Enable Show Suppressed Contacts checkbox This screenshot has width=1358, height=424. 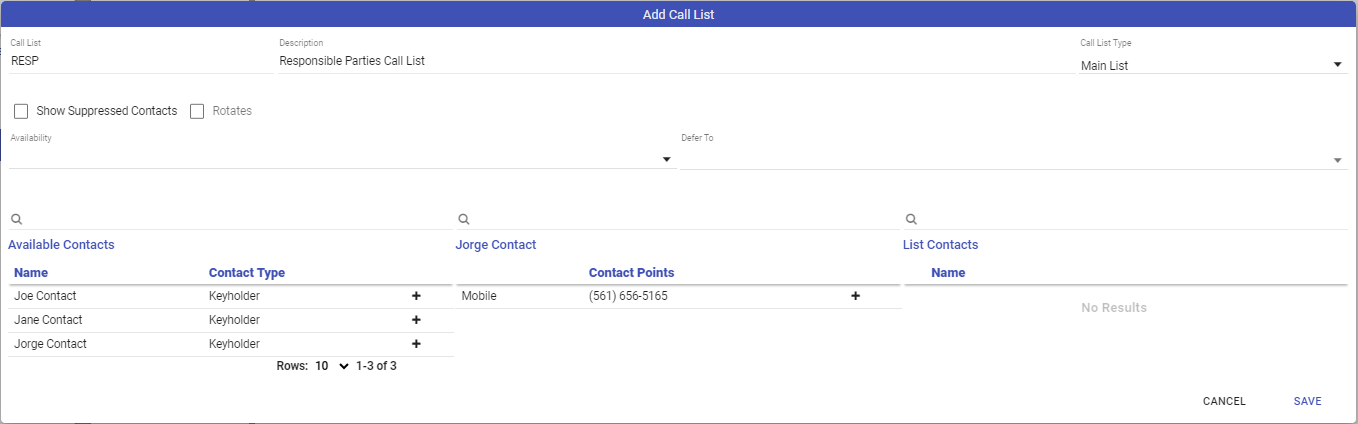click(x=21, y=111)
